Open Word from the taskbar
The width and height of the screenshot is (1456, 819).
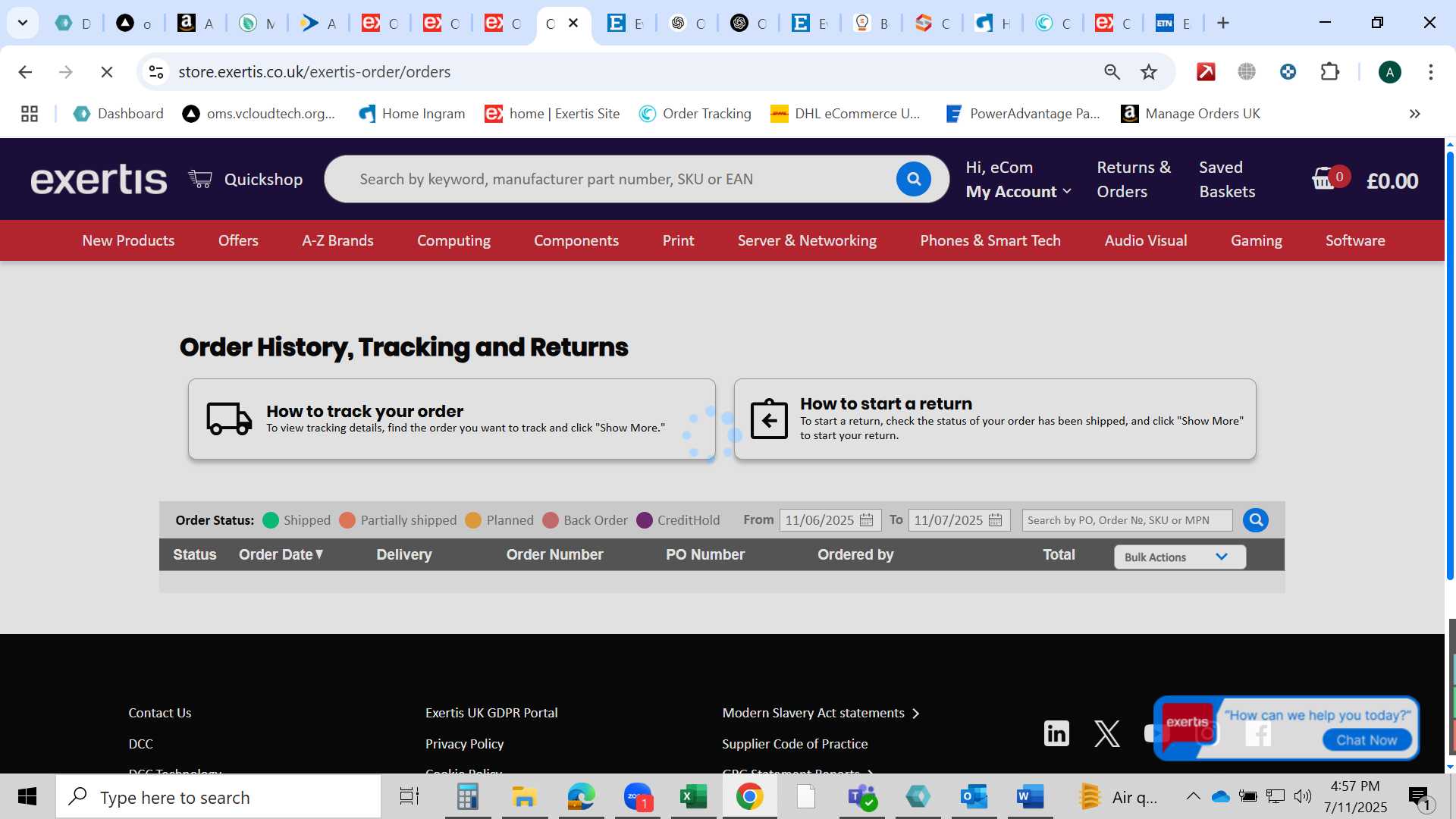[1030, 797]
